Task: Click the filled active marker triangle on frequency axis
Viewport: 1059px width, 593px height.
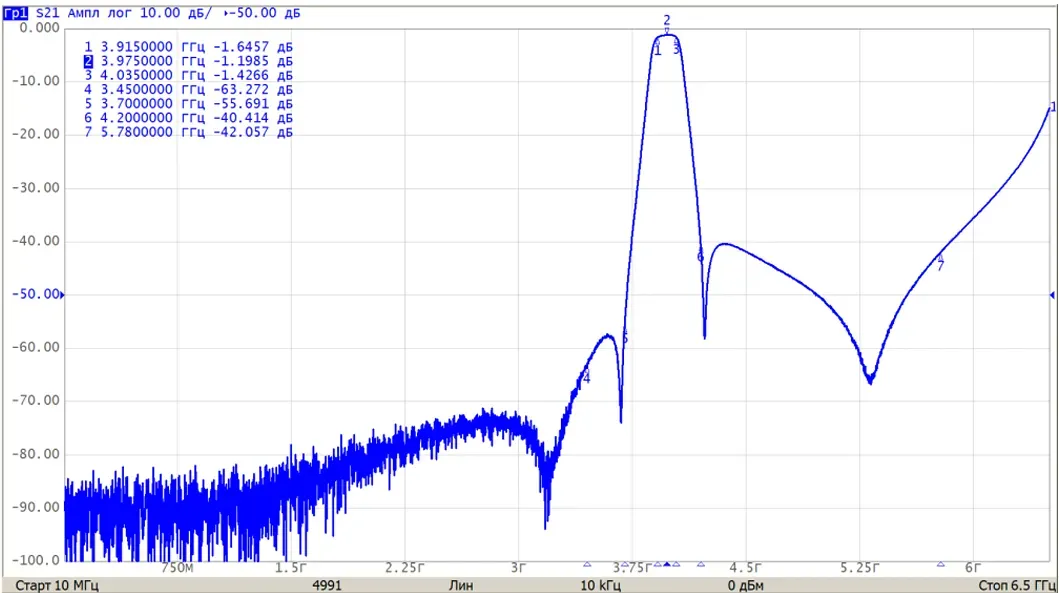Action: point(667,564)
